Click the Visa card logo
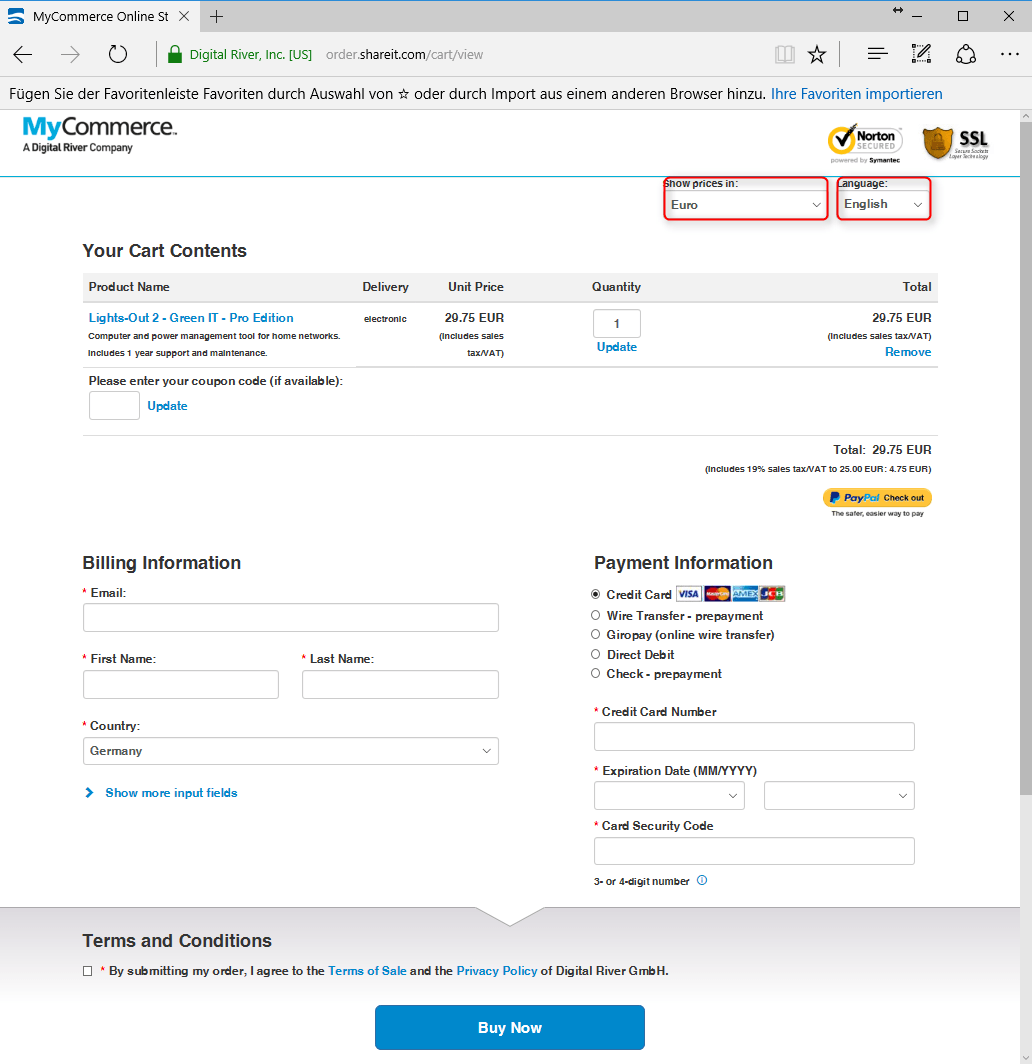1032x1064 pixels. coord(689,594)
